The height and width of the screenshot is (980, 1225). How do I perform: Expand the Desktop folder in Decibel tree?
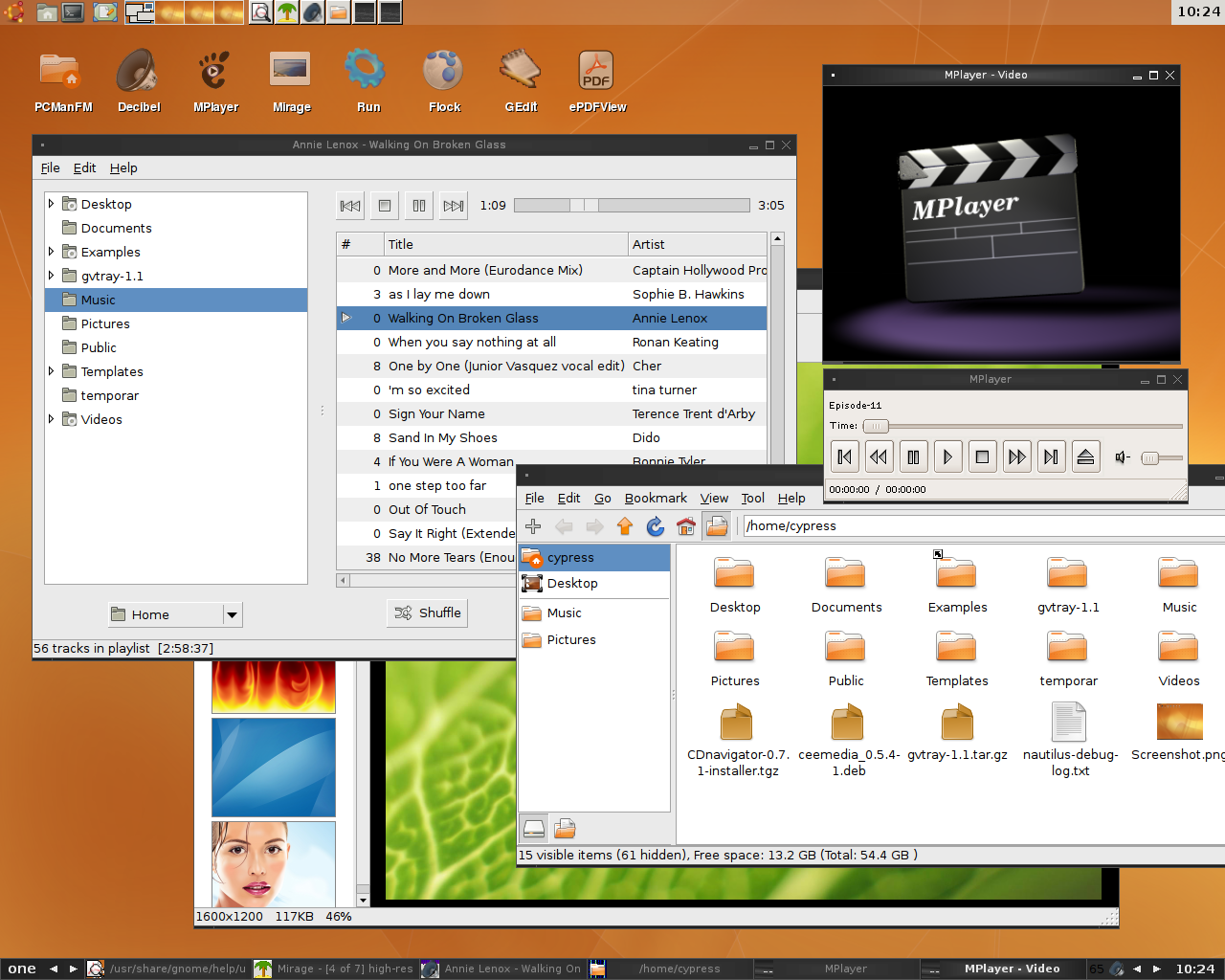tap(51, 204)
